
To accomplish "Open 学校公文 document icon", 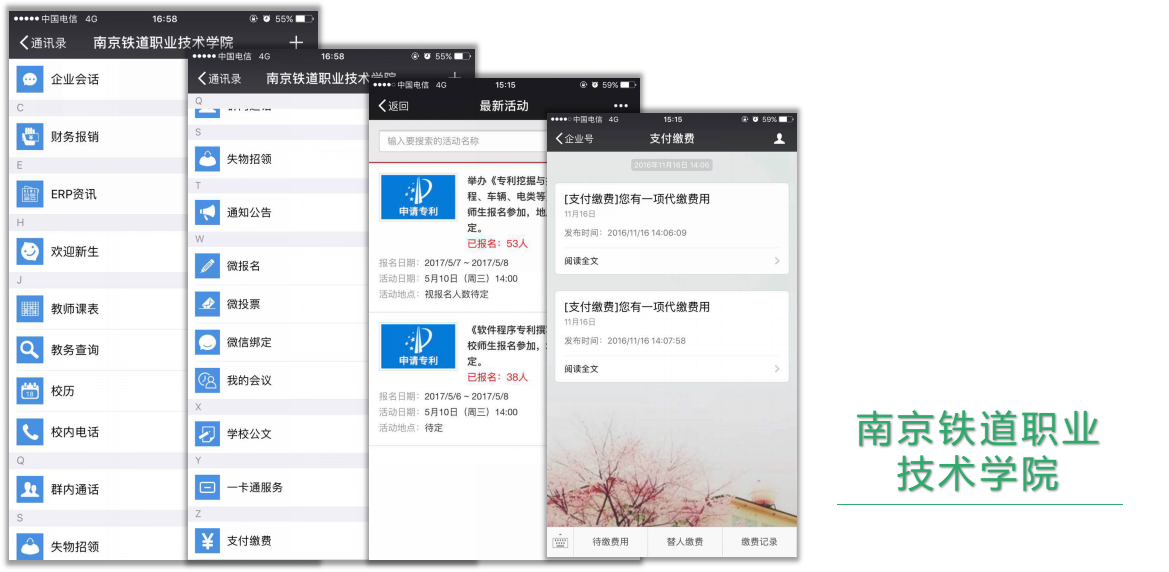I will [x=207, y=434].
